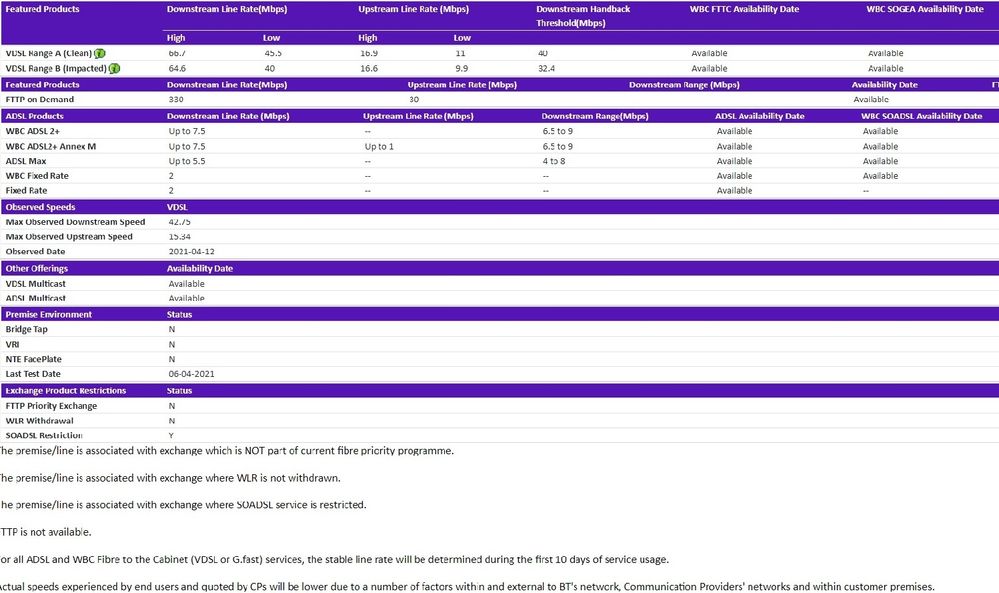The height and width of the screenshot is (593, 999).
Task: Click the VDSL Multicast row label
Action: click(35, 284)
